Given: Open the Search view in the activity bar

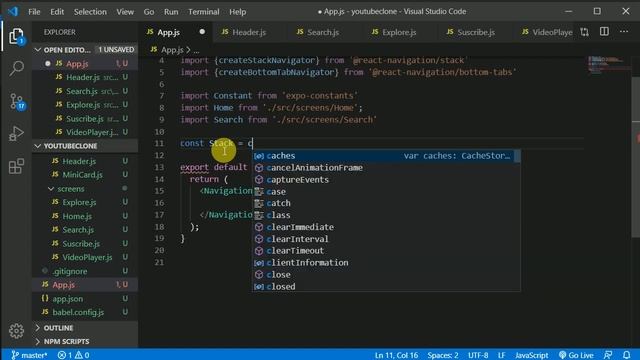Looking at the screenshot, I should tap(16, 68).
